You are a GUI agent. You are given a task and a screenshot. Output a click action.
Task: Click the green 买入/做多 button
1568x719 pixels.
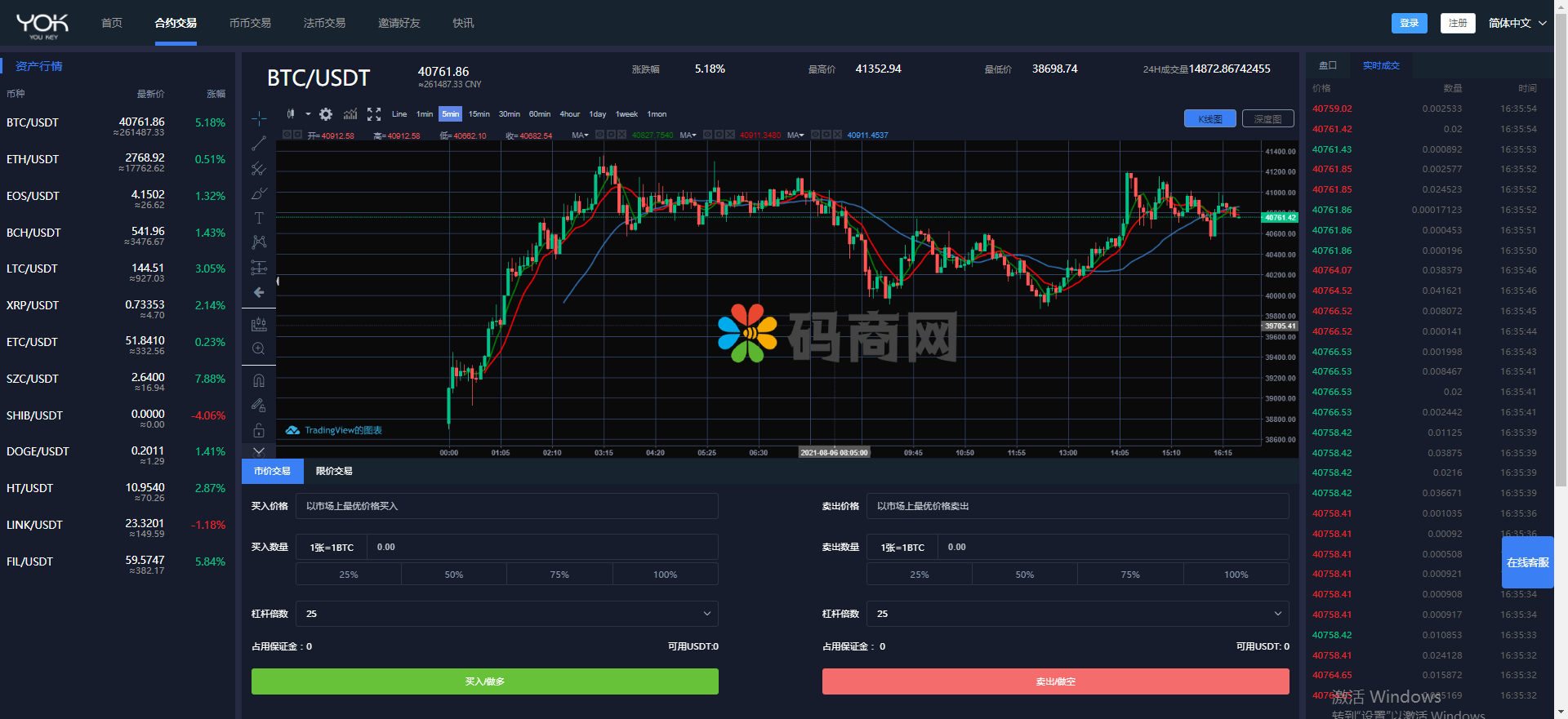coord(484,681)
